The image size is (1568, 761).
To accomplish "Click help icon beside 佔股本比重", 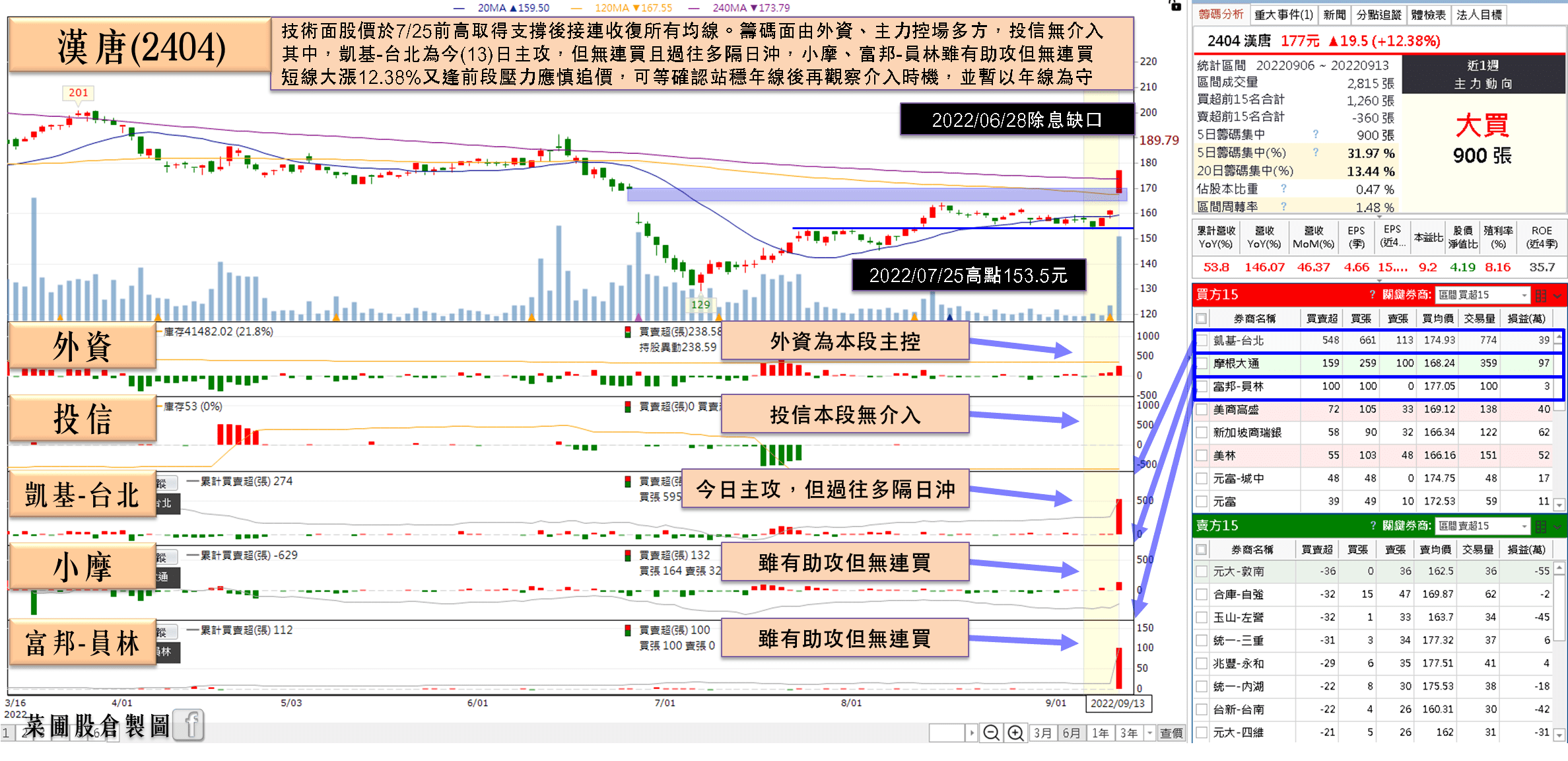I will tap(1283, 189).
